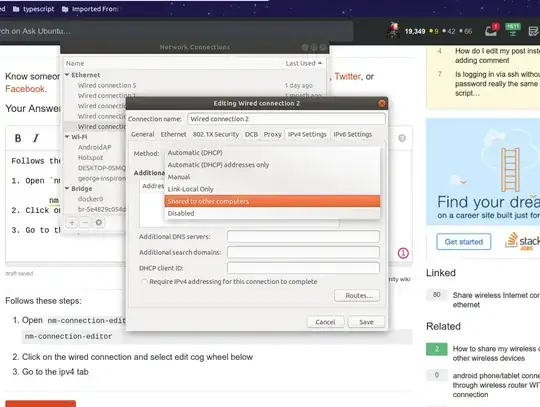Viewport: 540px width, 407px height.
Task: Click the Italic formatting icon
Action: pyautogui.click(x=35, y=138)
